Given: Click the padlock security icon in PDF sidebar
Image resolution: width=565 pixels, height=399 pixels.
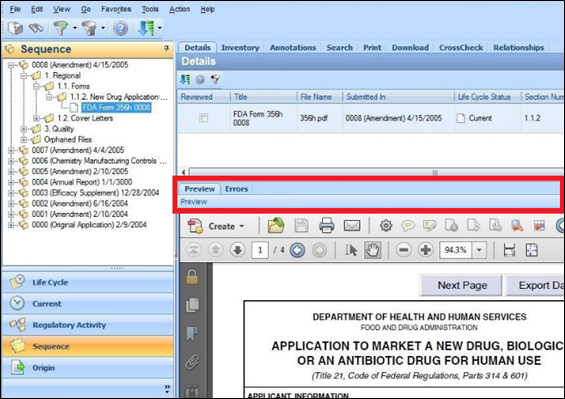Looking at the screenshot, I should pyautogui.click(x=192, y=277).
